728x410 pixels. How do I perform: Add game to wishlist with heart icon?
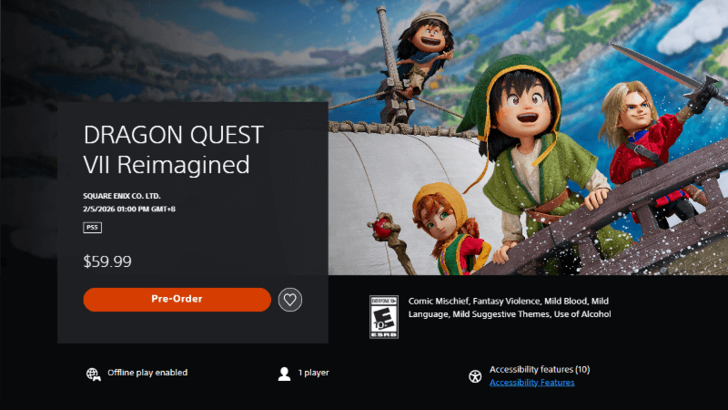290,299
